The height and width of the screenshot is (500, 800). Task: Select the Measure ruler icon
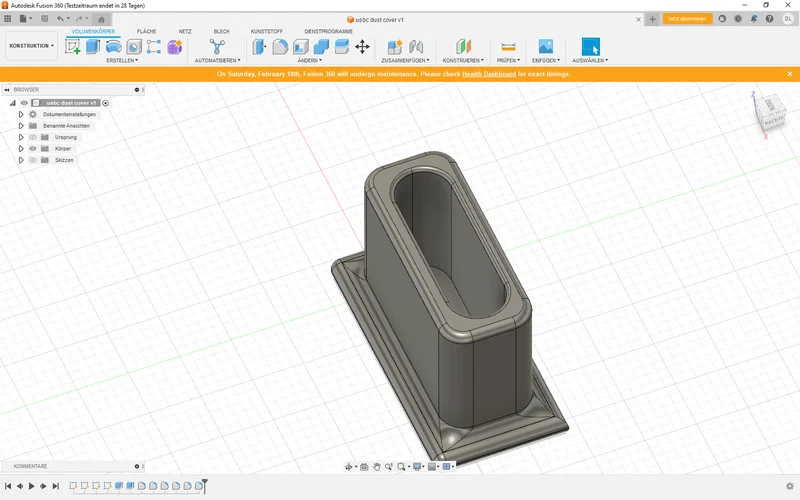[508, 47]
